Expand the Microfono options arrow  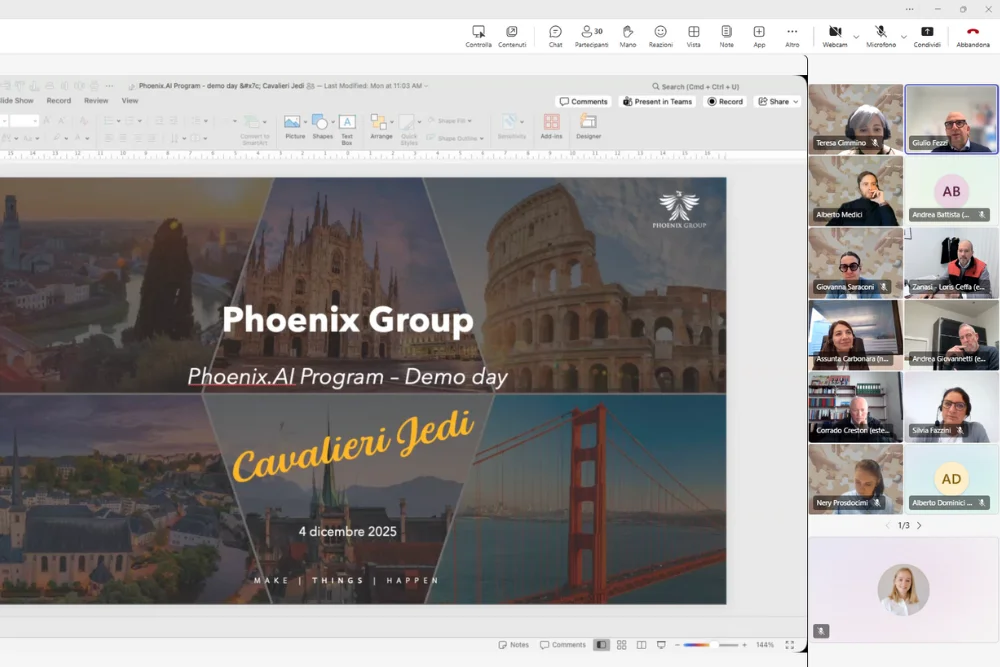904,37
